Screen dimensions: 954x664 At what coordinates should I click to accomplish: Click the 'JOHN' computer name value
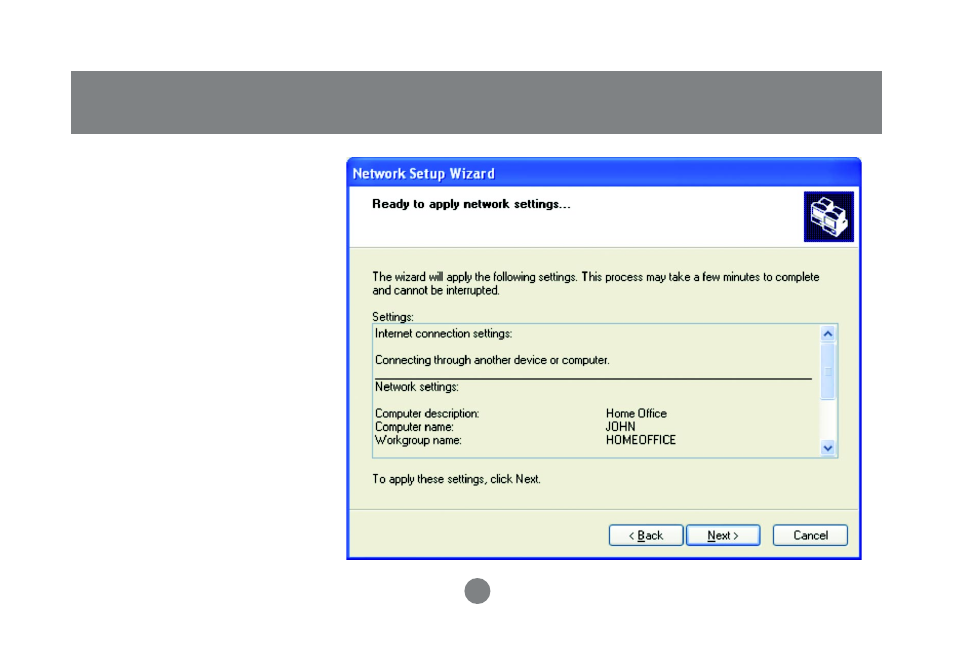pos(621,427)
